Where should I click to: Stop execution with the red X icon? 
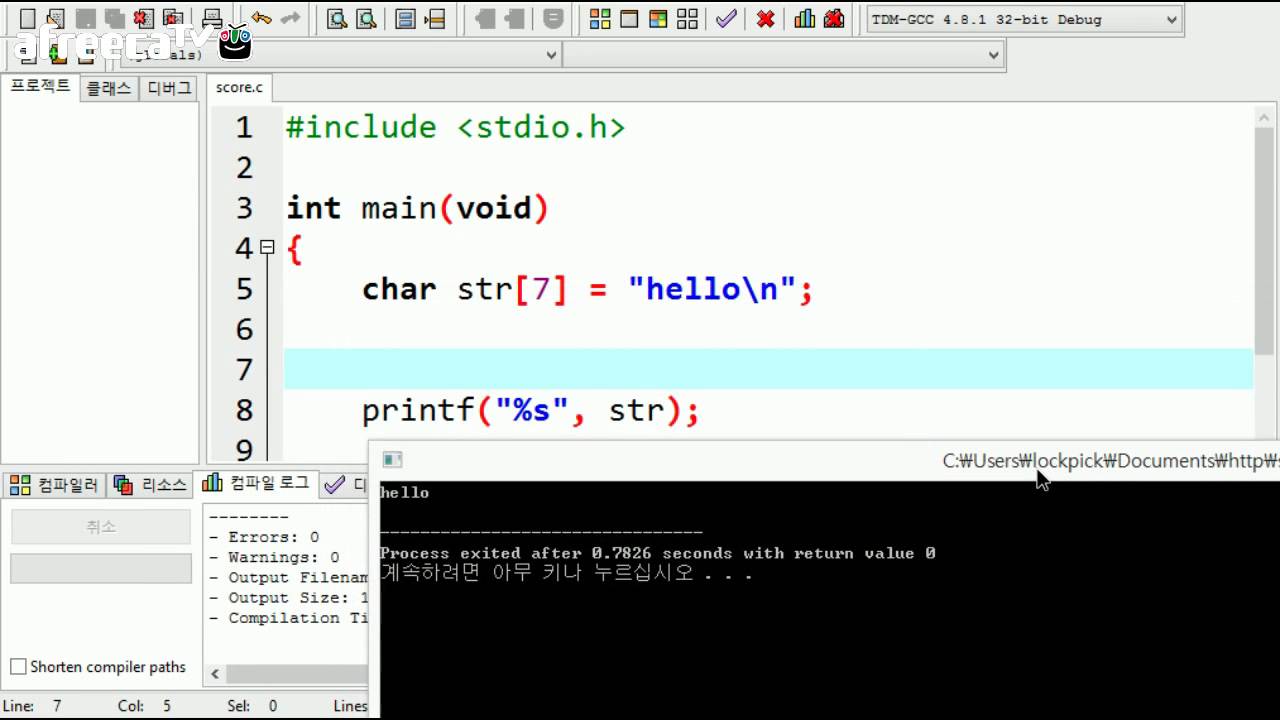point(766,18)
